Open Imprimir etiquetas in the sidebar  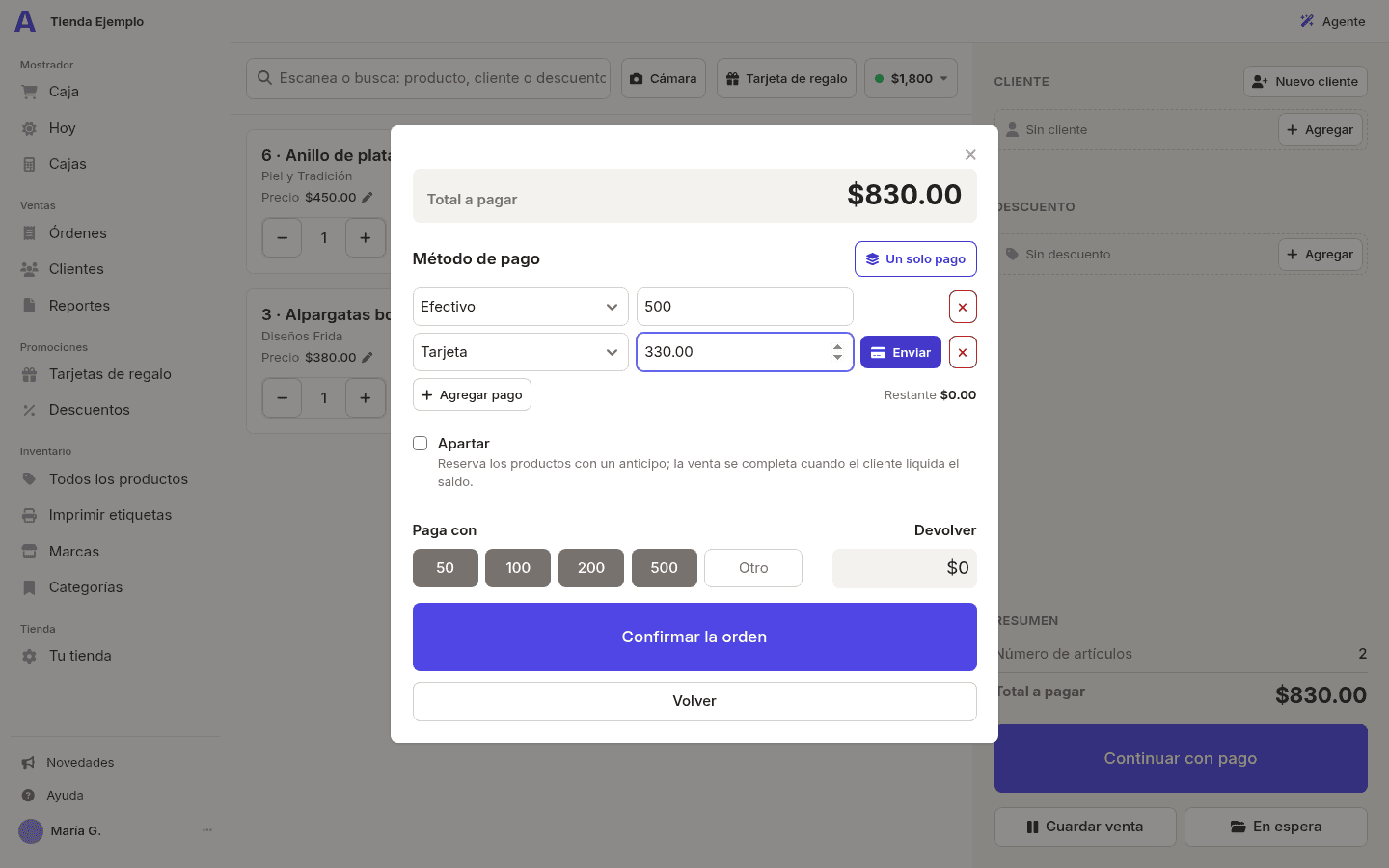pos(116,515)
